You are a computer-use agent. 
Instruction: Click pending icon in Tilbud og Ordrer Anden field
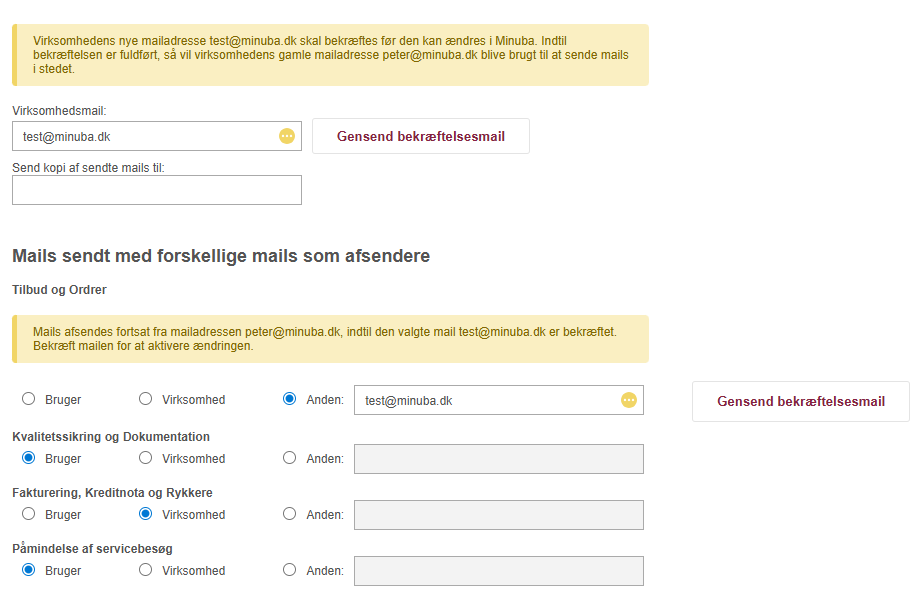coord(628,400)
